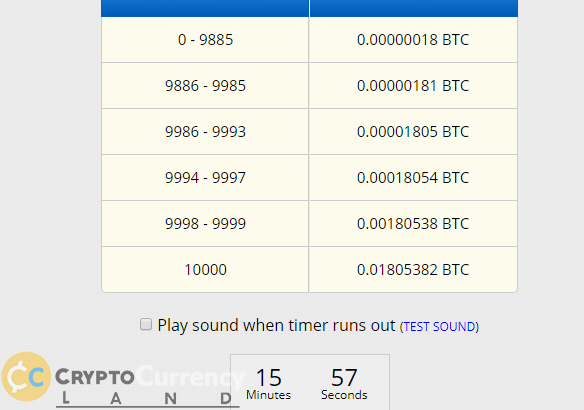This screenshot has width=584, height=410.
Task: Enable Play sound when timer runs out checkbox
Action: pyautogui.click(x=146, y=324)
